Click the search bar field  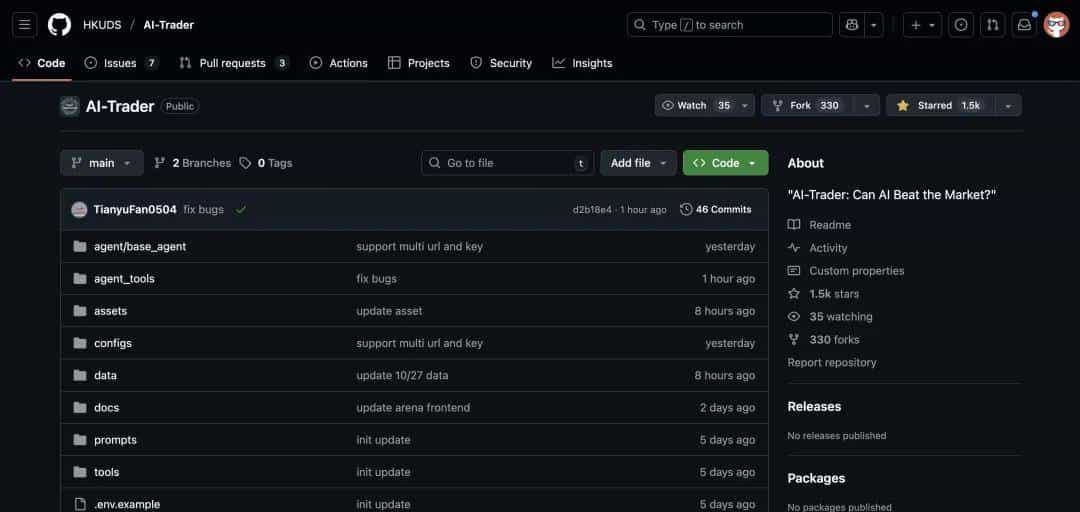729,25
